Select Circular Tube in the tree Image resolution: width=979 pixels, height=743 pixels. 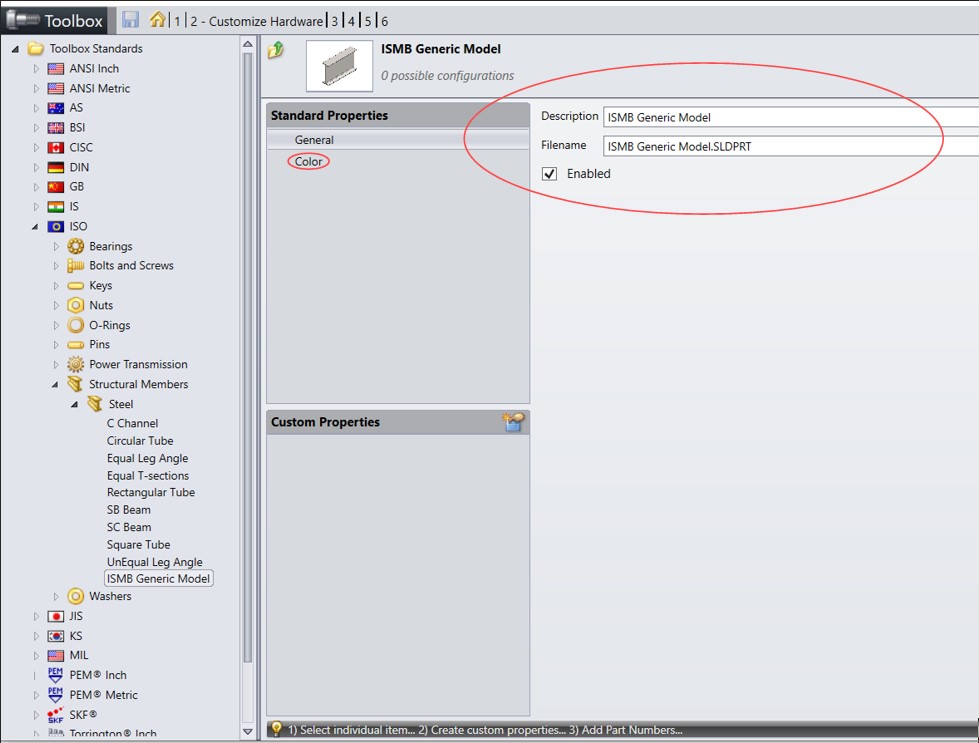pyautogui.click(x=140, y=441)
